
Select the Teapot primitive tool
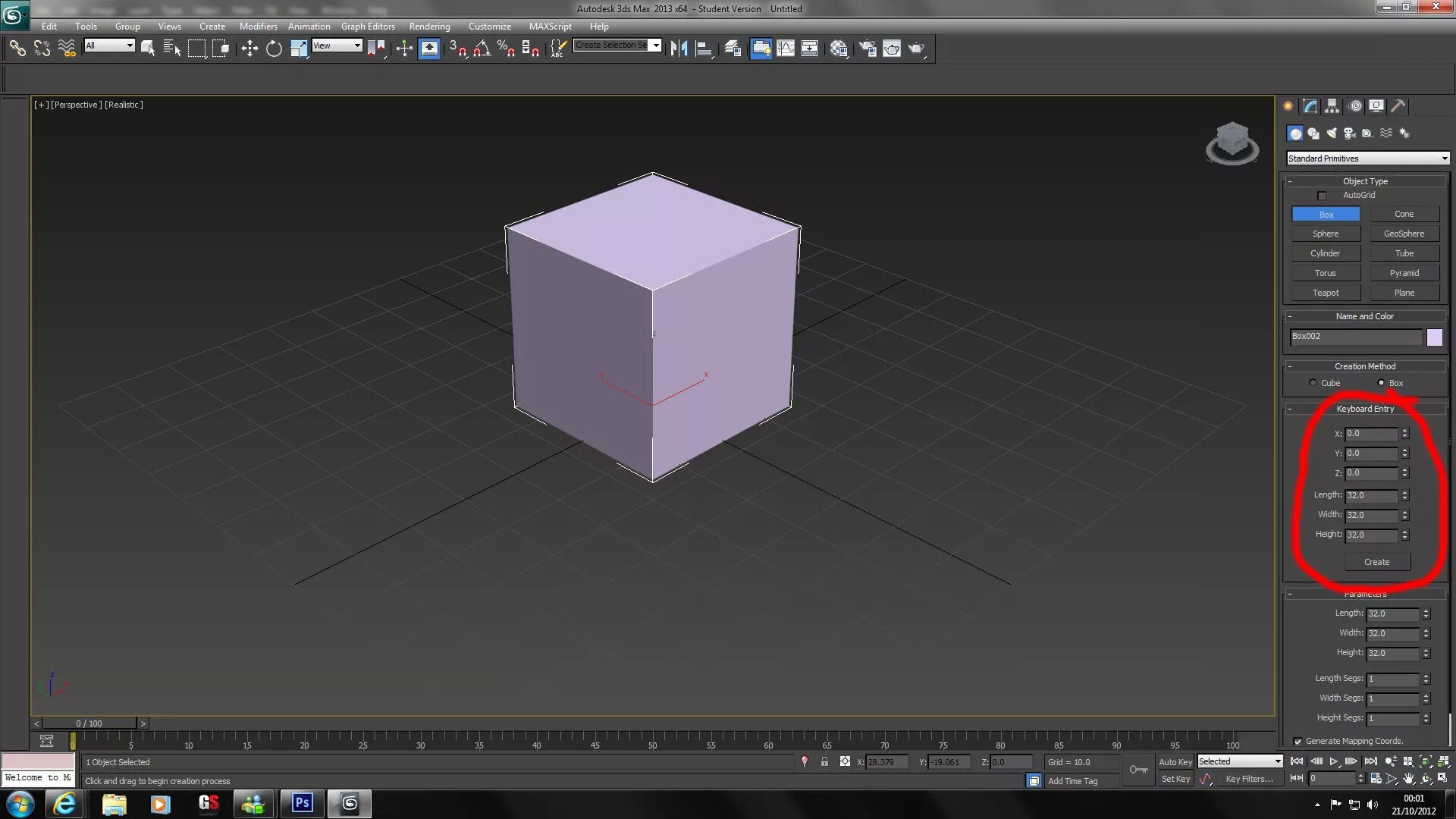1326,292
